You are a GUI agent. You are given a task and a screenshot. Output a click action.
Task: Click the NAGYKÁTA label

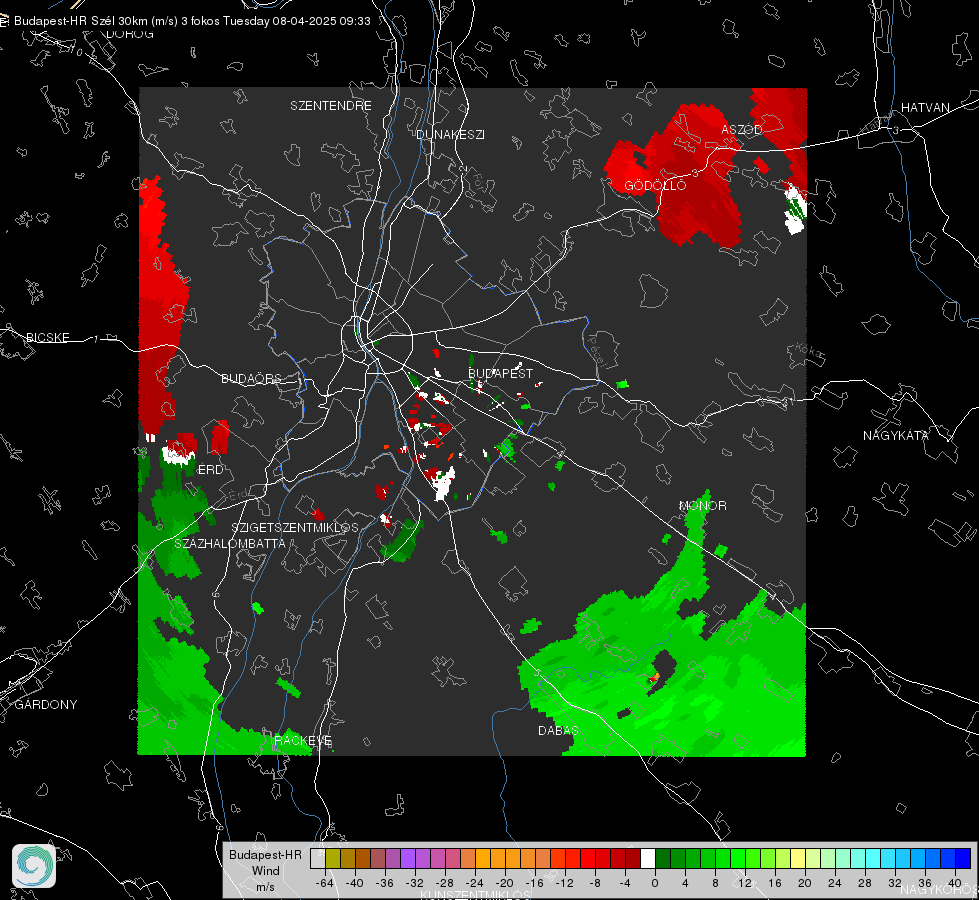(895, 436)
